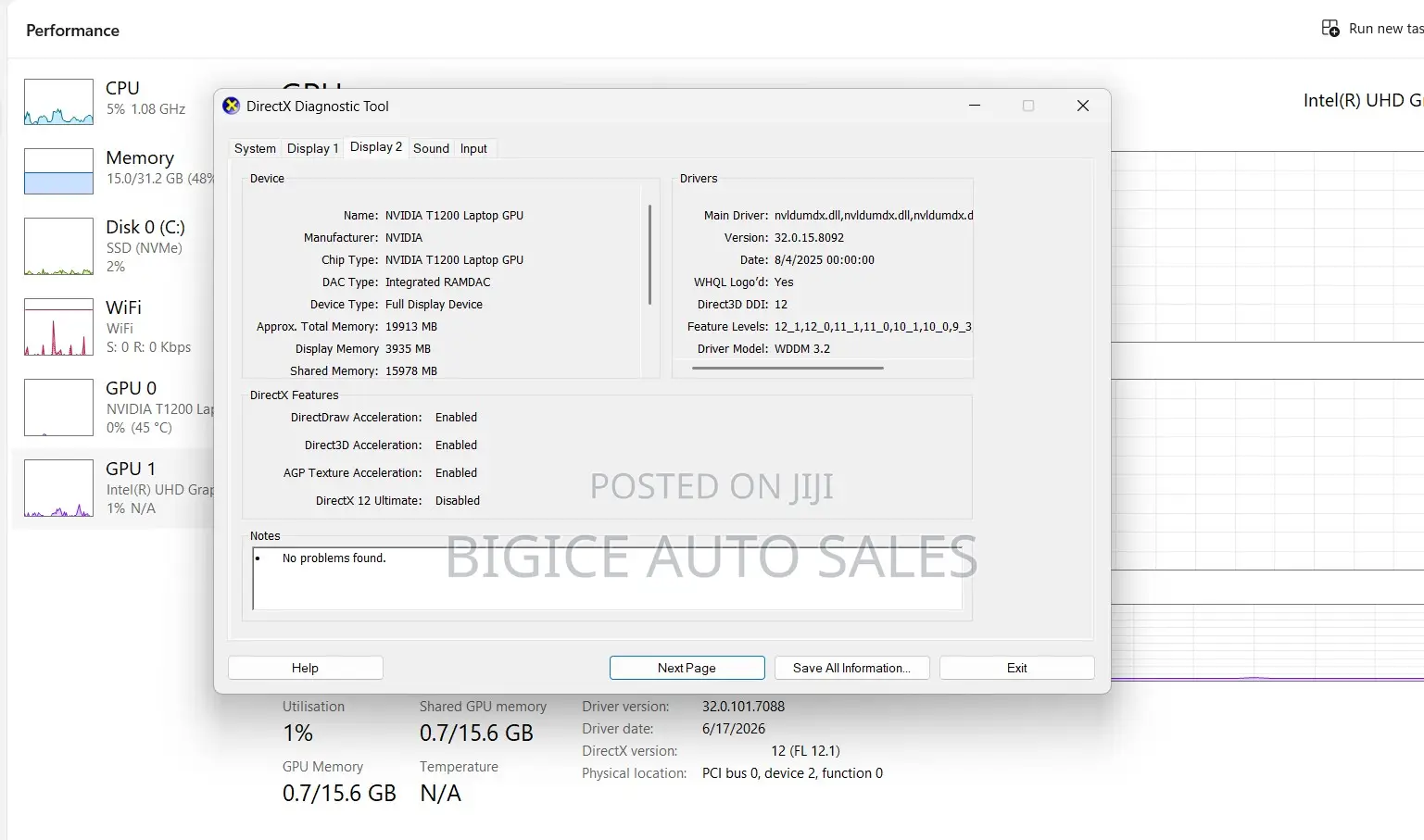Click Physical location PCI bus 0 value

tap(792, 773)
